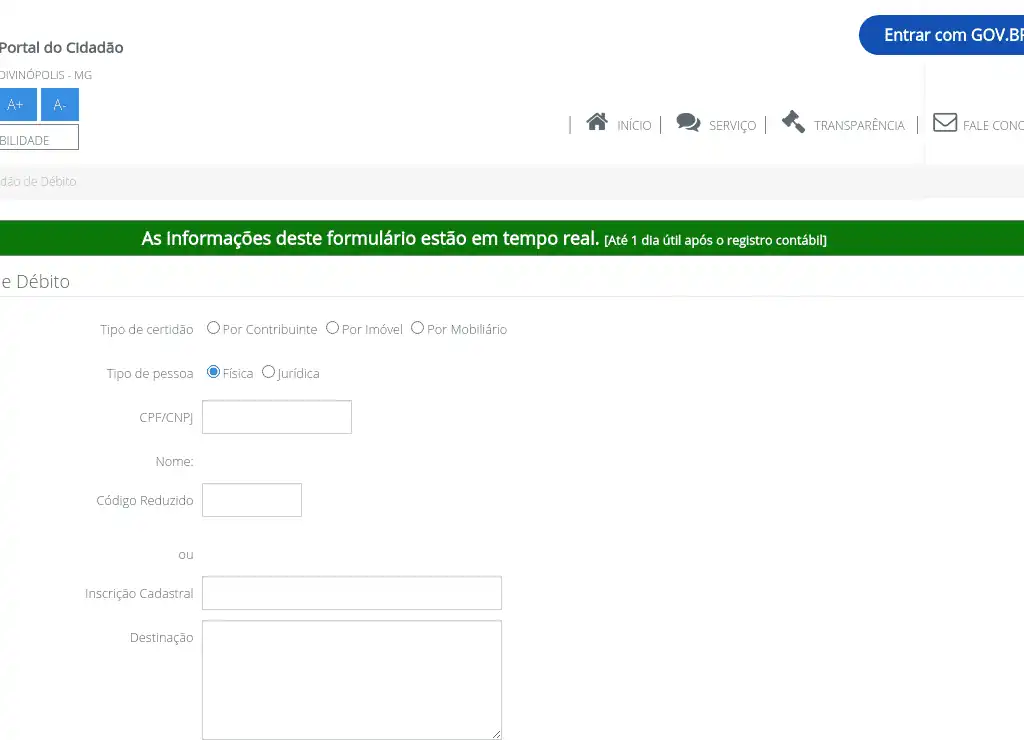Image resolution: width=1024 pixels, height=740 pixels.
Task: Click inside the Destinação text area
Action: click(352, 680)
